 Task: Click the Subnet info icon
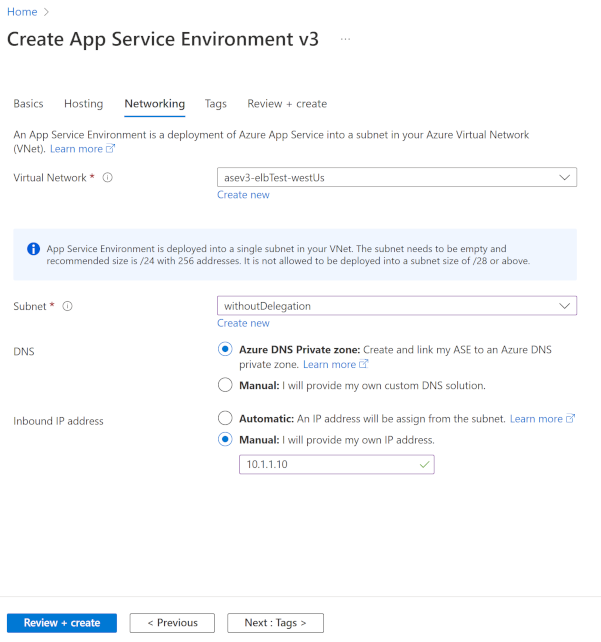tap(67, 306)
